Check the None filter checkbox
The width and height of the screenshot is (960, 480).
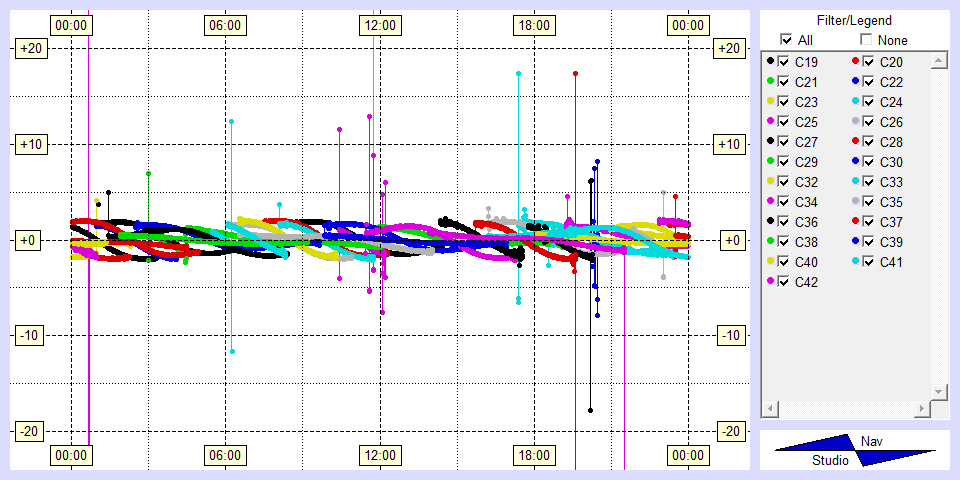coord(866,40)
